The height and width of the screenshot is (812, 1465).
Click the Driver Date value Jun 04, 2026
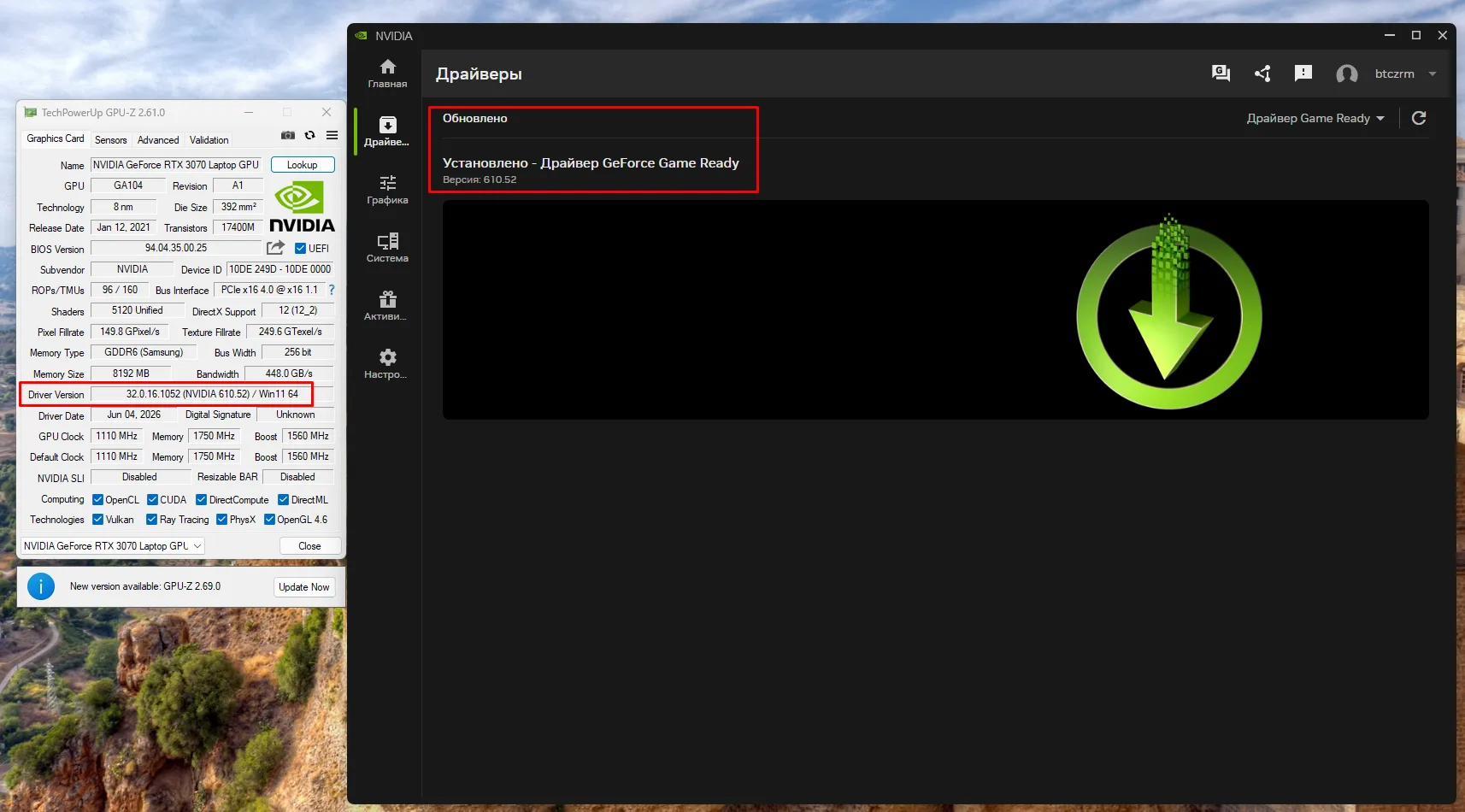(x=133, y=415)
